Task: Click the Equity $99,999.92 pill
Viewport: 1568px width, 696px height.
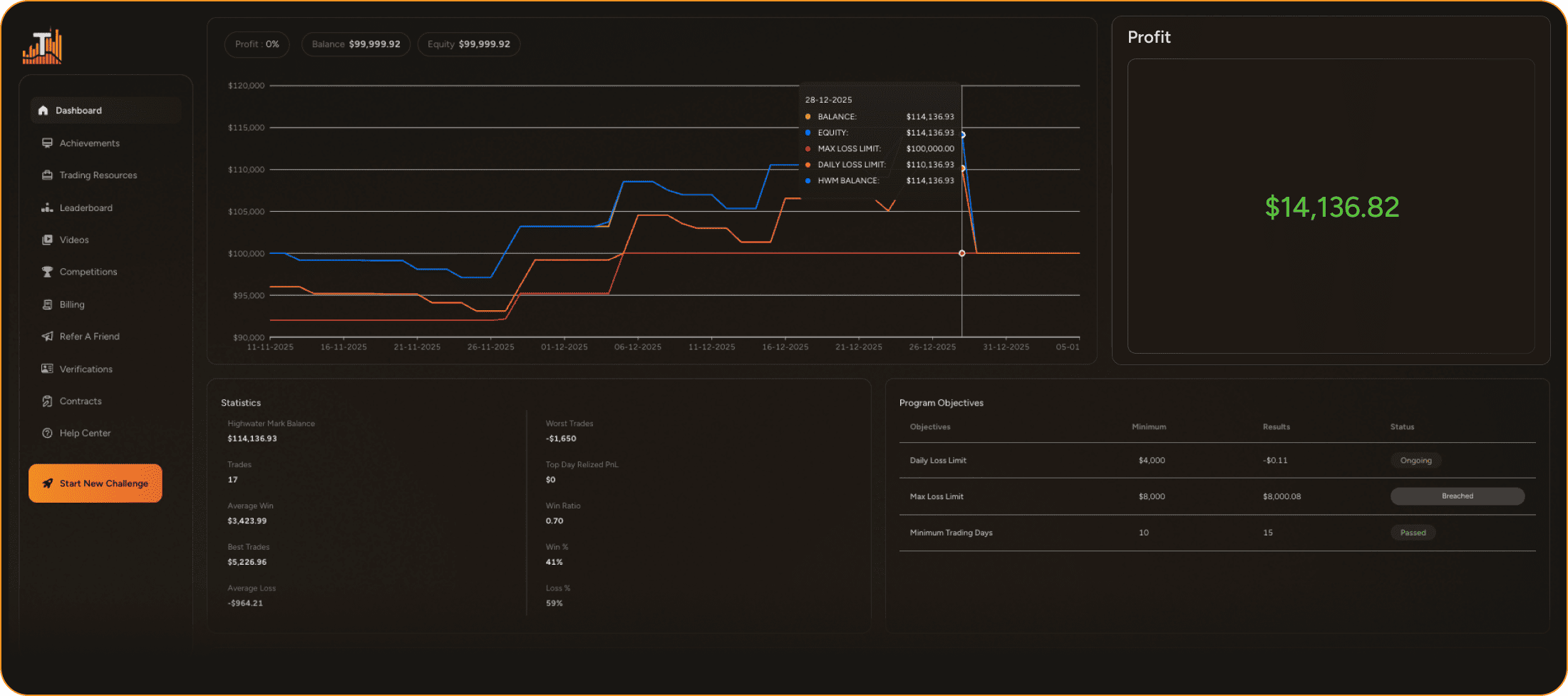Action: (x=468, y=44)
